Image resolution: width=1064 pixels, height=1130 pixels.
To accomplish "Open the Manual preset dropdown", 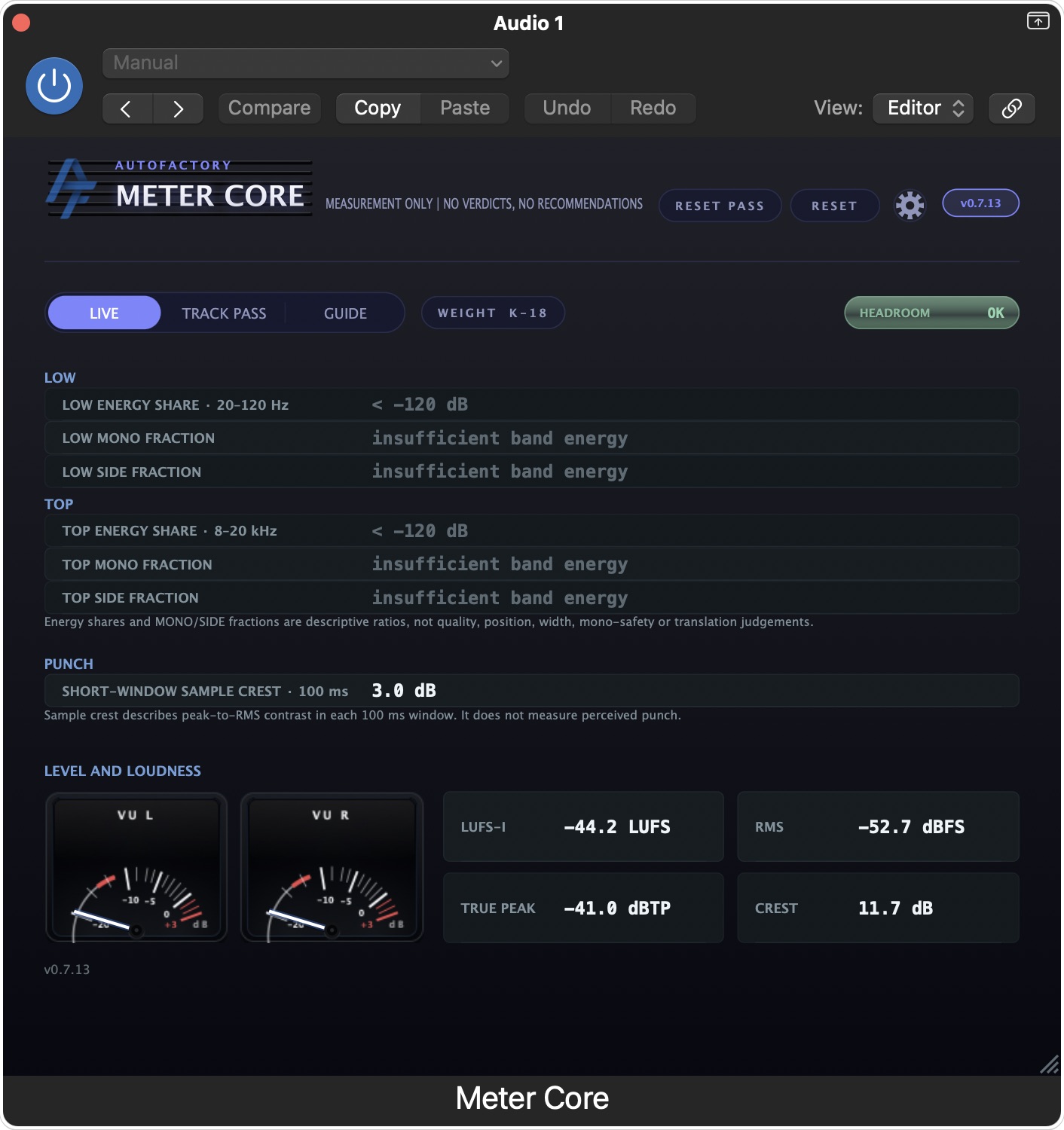I will (306, 63).
